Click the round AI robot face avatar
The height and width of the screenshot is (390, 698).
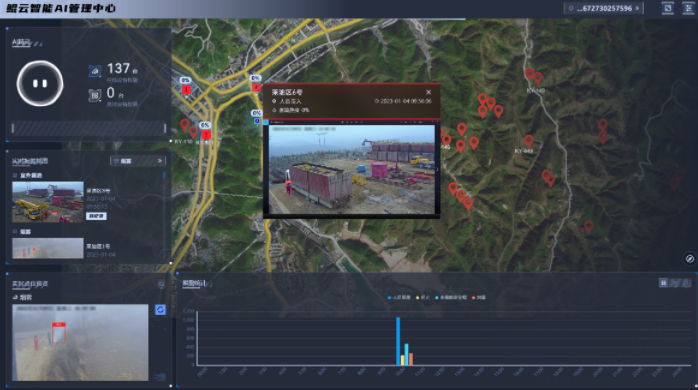[40, 83]
